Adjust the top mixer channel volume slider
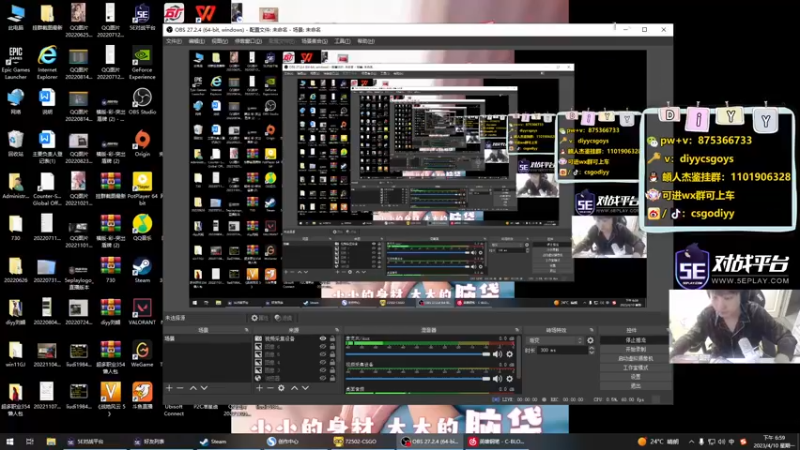 pos(418,354)
